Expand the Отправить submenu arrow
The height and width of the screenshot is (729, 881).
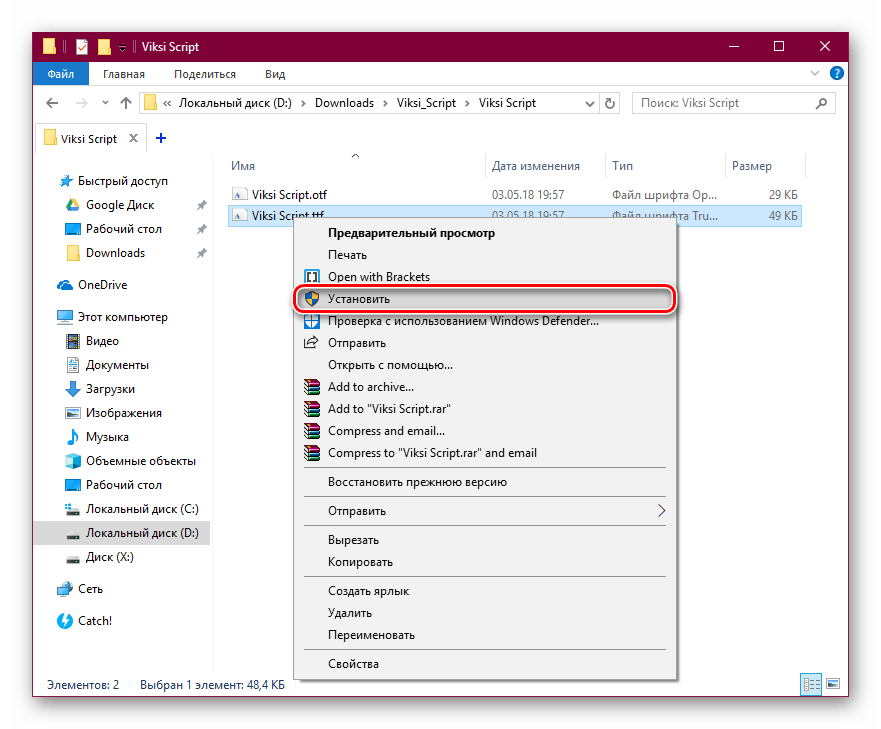(x=660, y=511)
